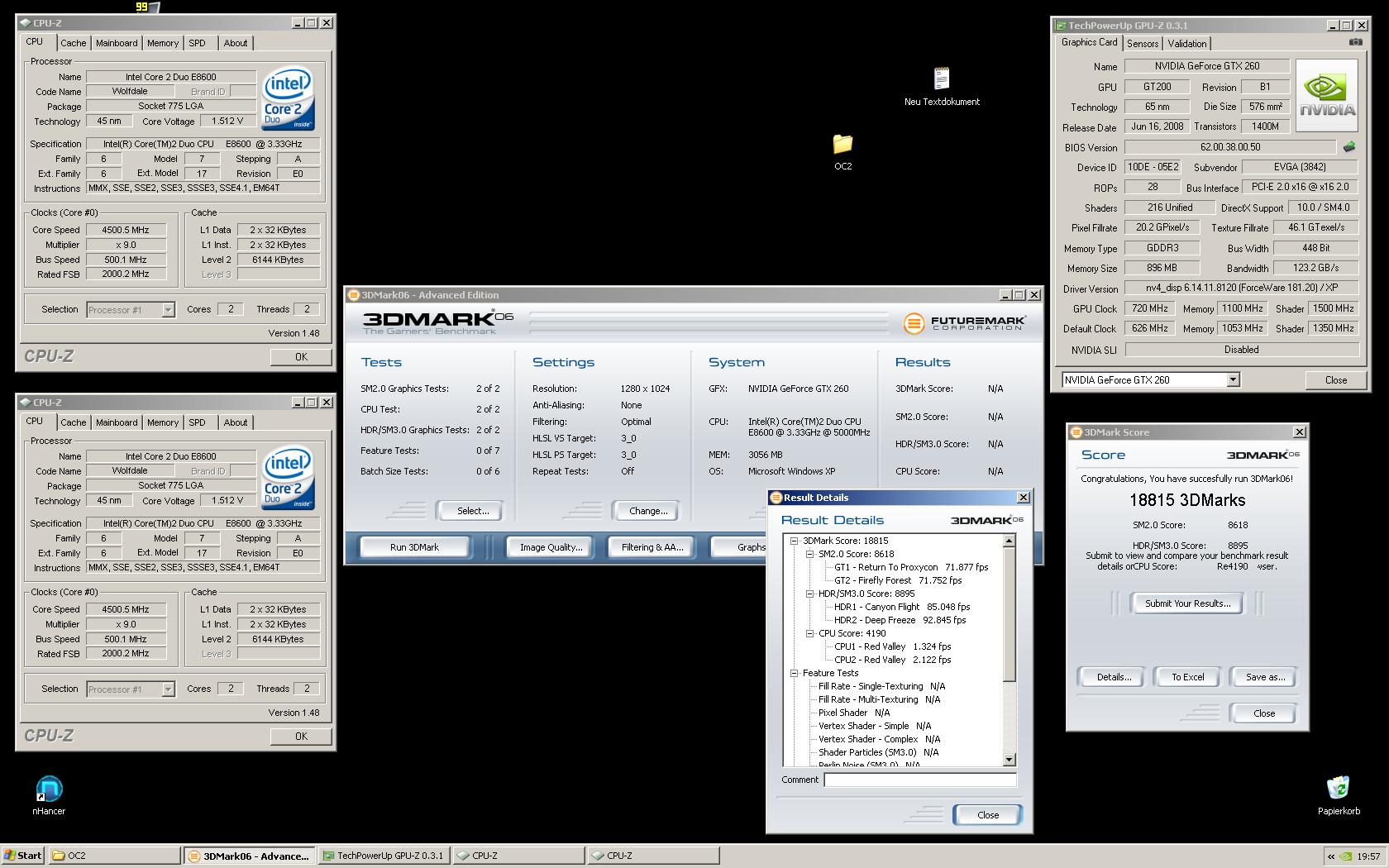Collapse the HDR/SM3.0 Score tree node
Viewport: 1389px width, 868px height.
tap(809, 594)
